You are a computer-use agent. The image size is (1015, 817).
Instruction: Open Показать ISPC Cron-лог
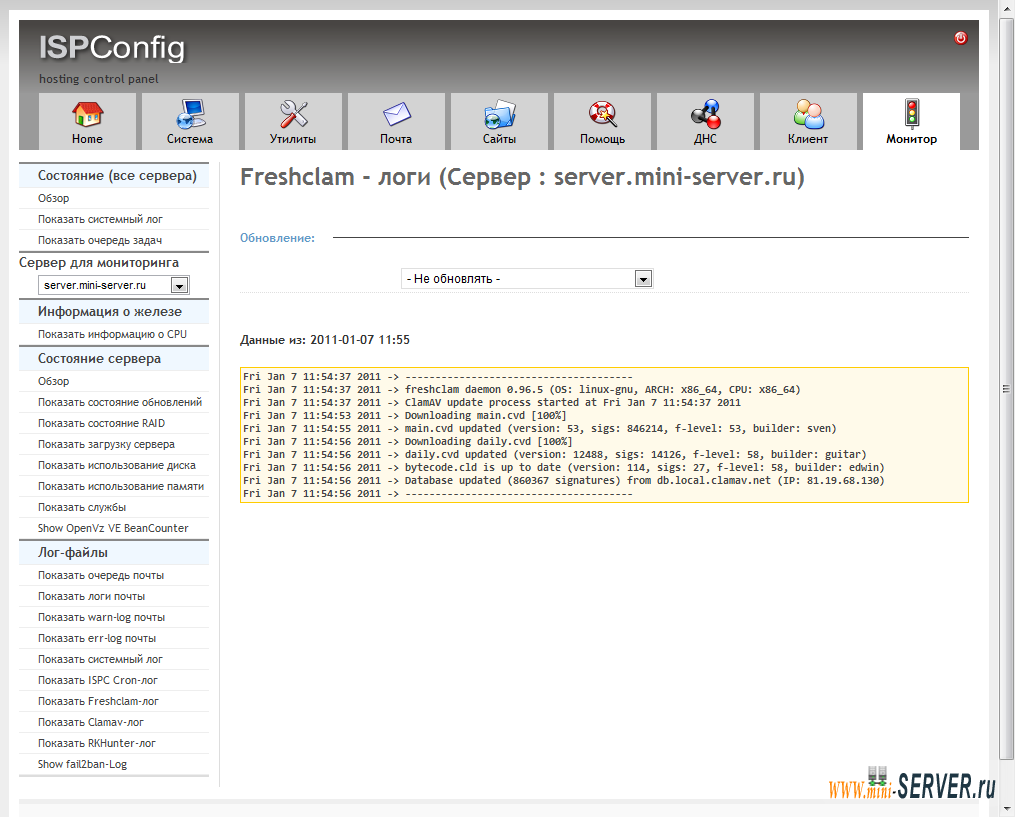[98, 680]
